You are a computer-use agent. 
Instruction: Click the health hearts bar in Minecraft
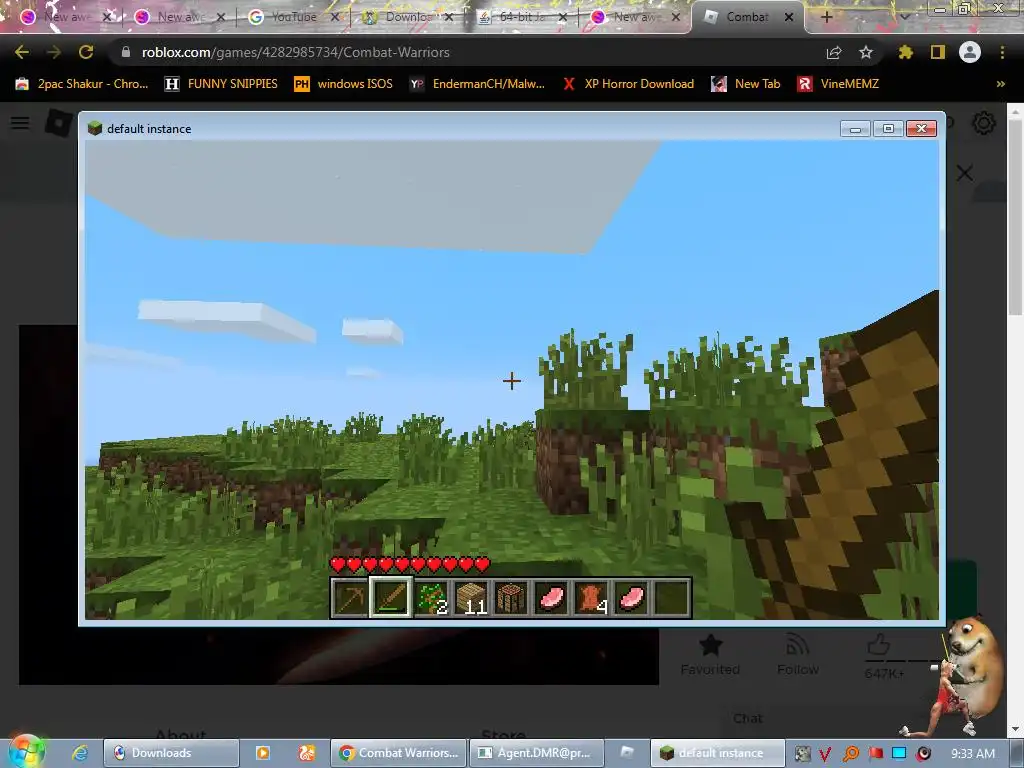coord(410,564)
